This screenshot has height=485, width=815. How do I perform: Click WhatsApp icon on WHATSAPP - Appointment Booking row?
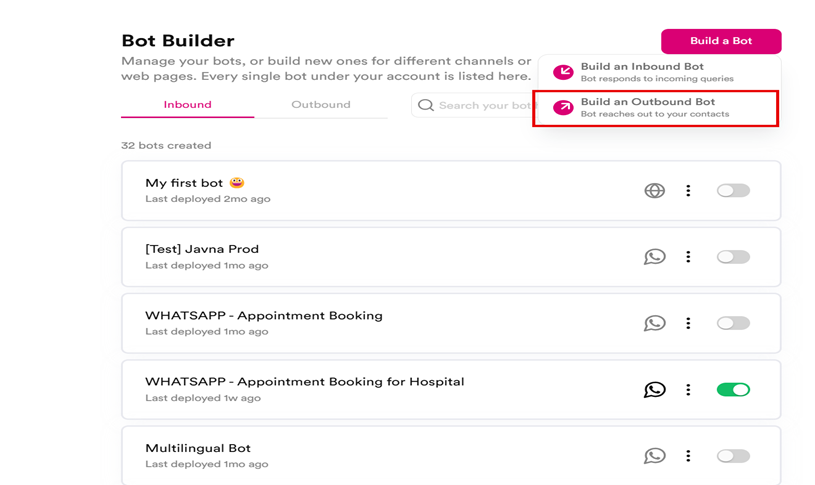654,323
